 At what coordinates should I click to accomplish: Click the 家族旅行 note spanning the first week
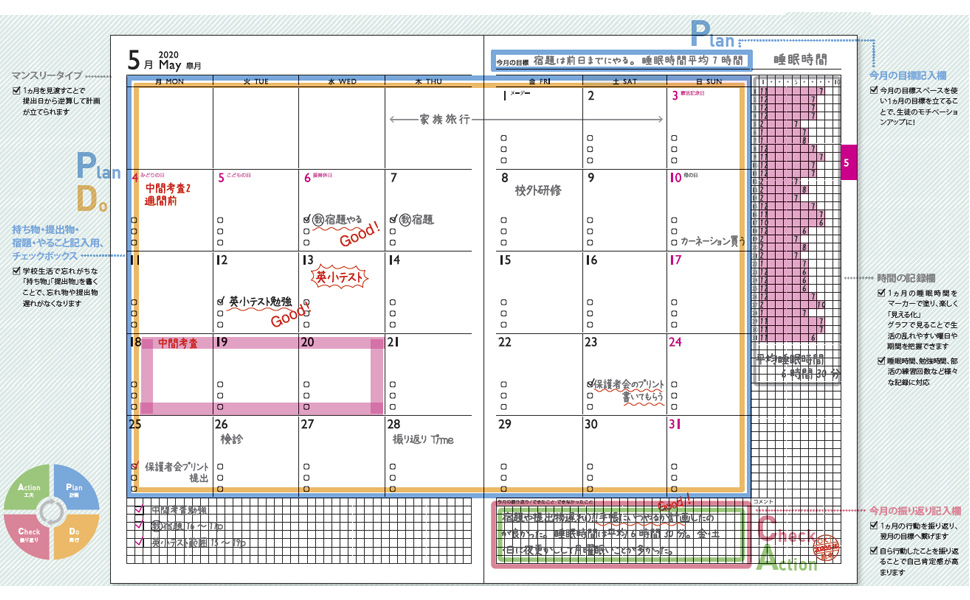tap(445, 119)
